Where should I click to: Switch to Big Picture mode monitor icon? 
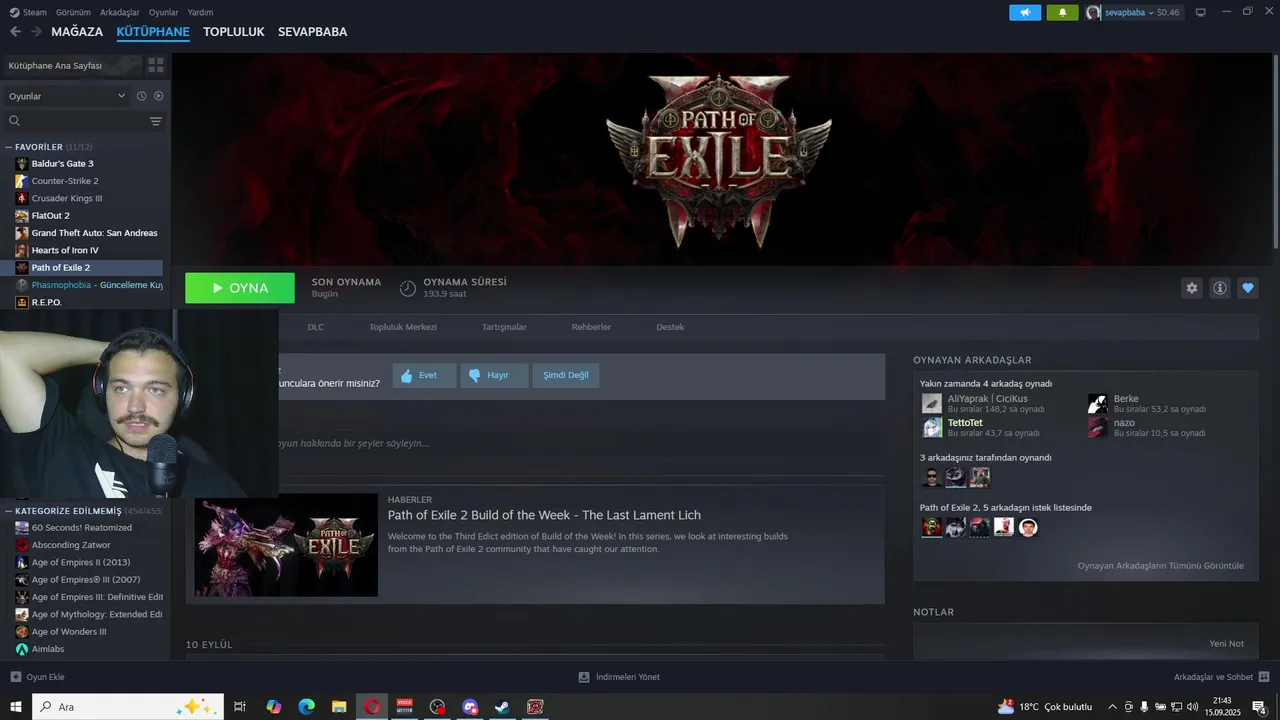1200,12
